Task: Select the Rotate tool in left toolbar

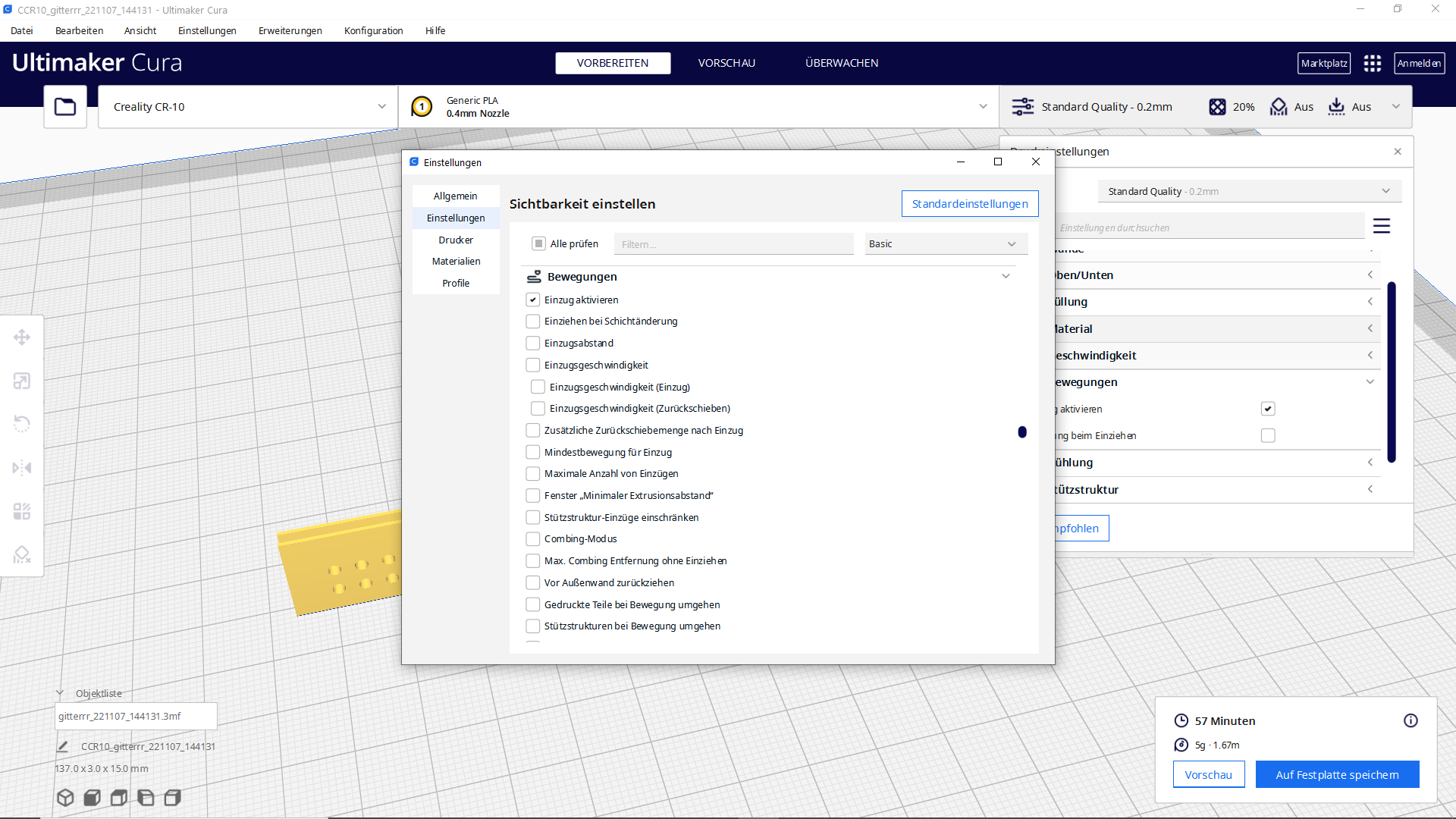Action: pos(22,424)
